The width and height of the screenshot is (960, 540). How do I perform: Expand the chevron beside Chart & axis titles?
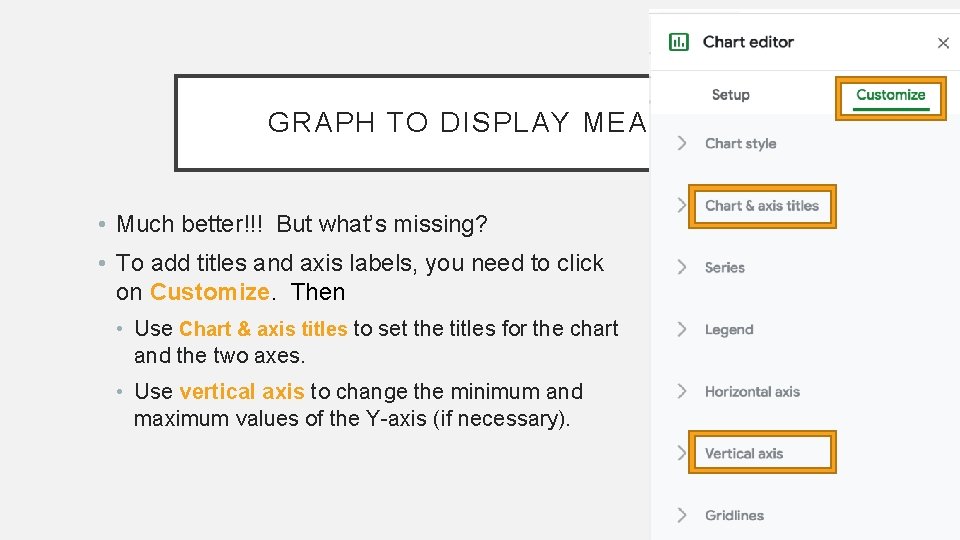[x=682, y=205]
